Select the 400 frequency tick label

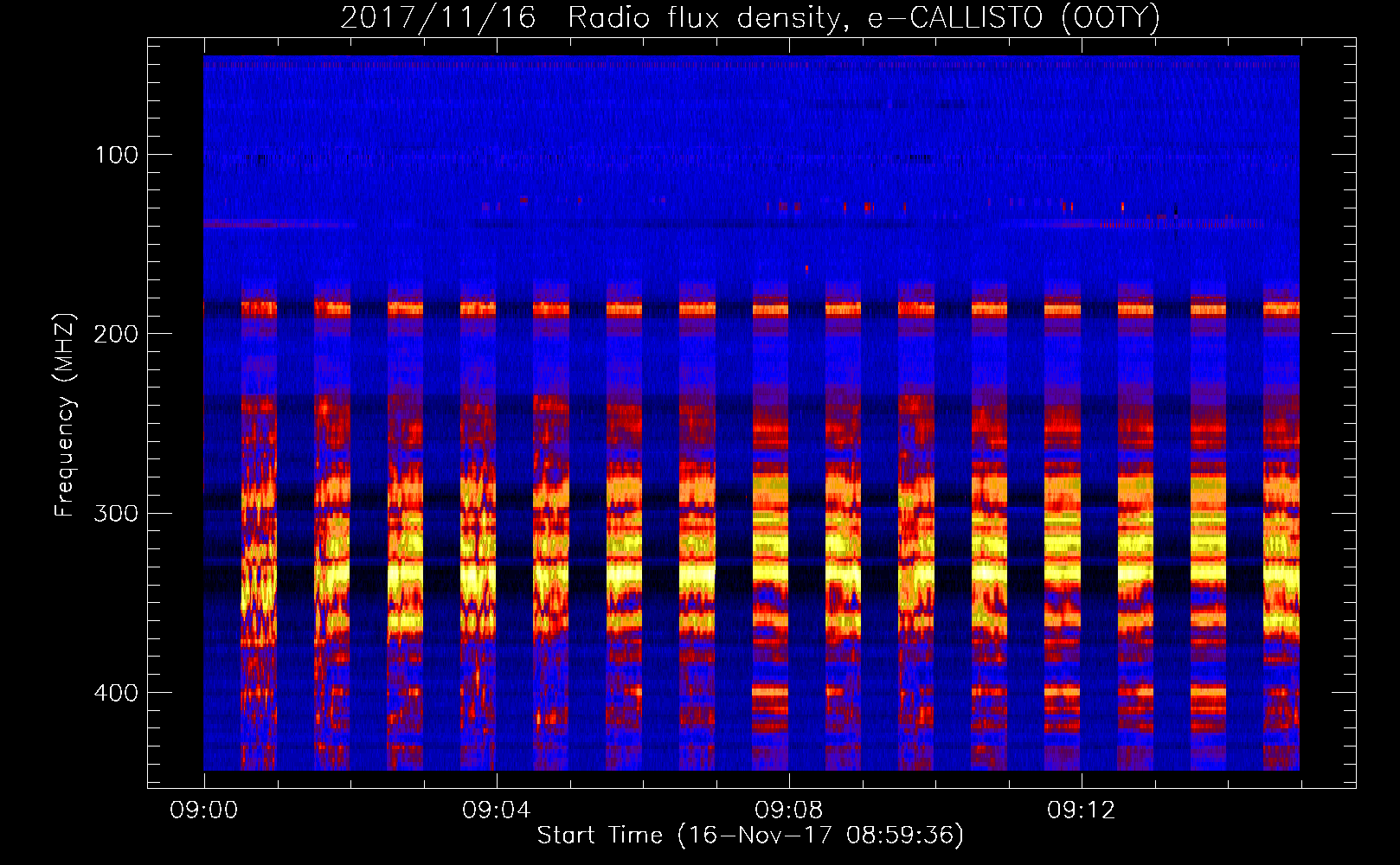(x=116, y=693)
